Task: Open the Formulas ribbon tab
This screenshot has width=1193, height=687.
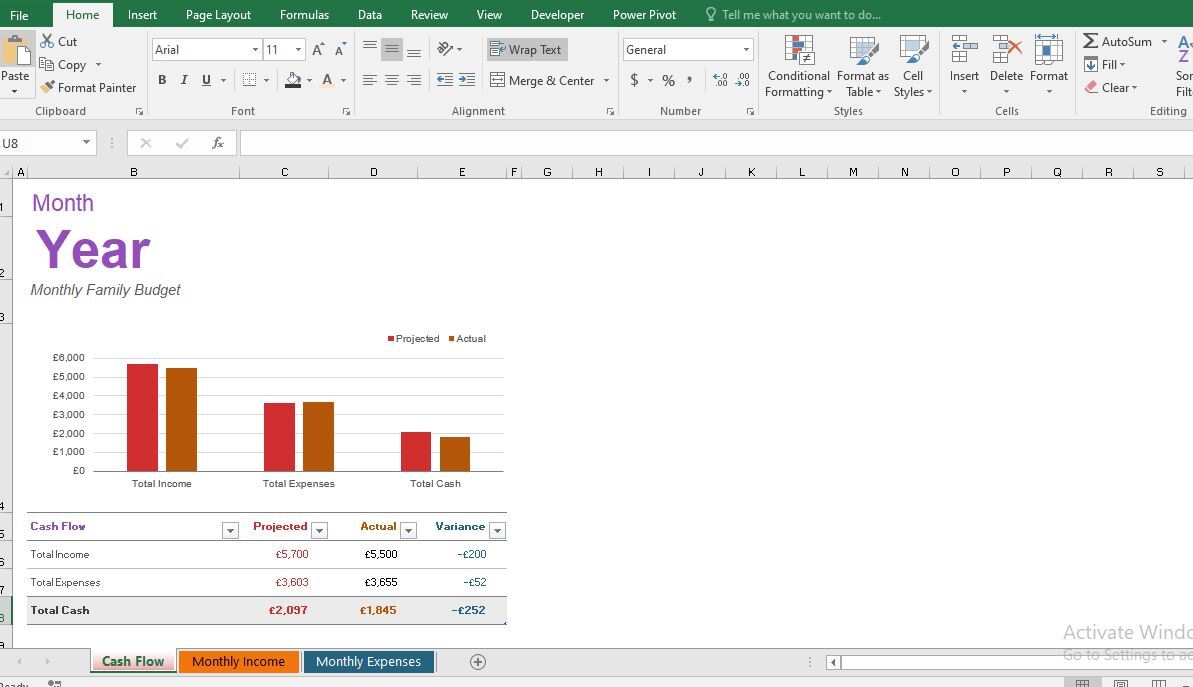Action: tap(304, 14)
